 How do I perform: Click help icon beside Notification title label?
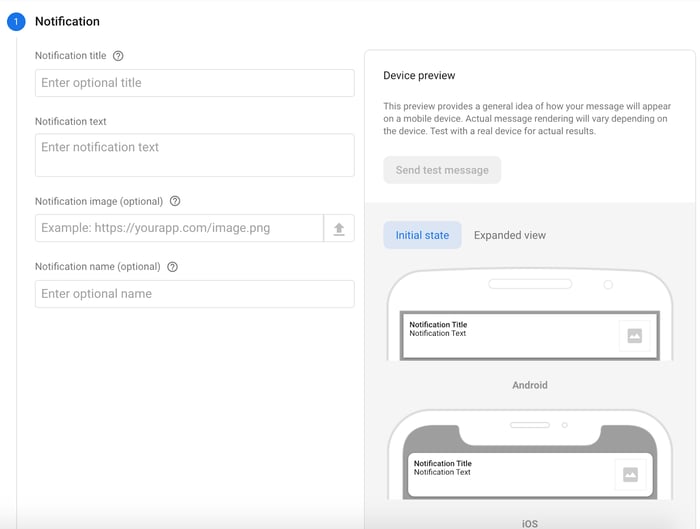(x=118, y=56)
